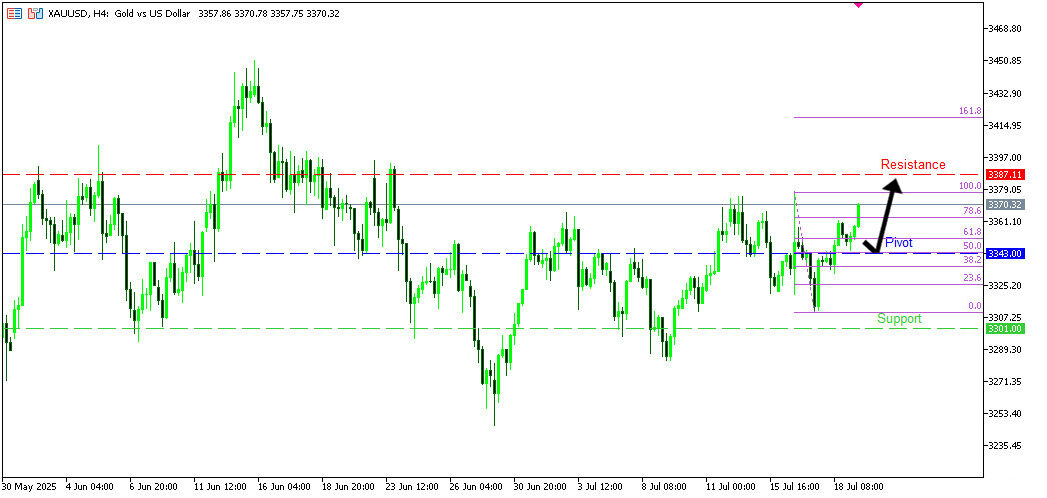Click the red 3387.11 price tag
Image resolution: width=1047 pixels, height=498 pixels.
[1004, 174]
